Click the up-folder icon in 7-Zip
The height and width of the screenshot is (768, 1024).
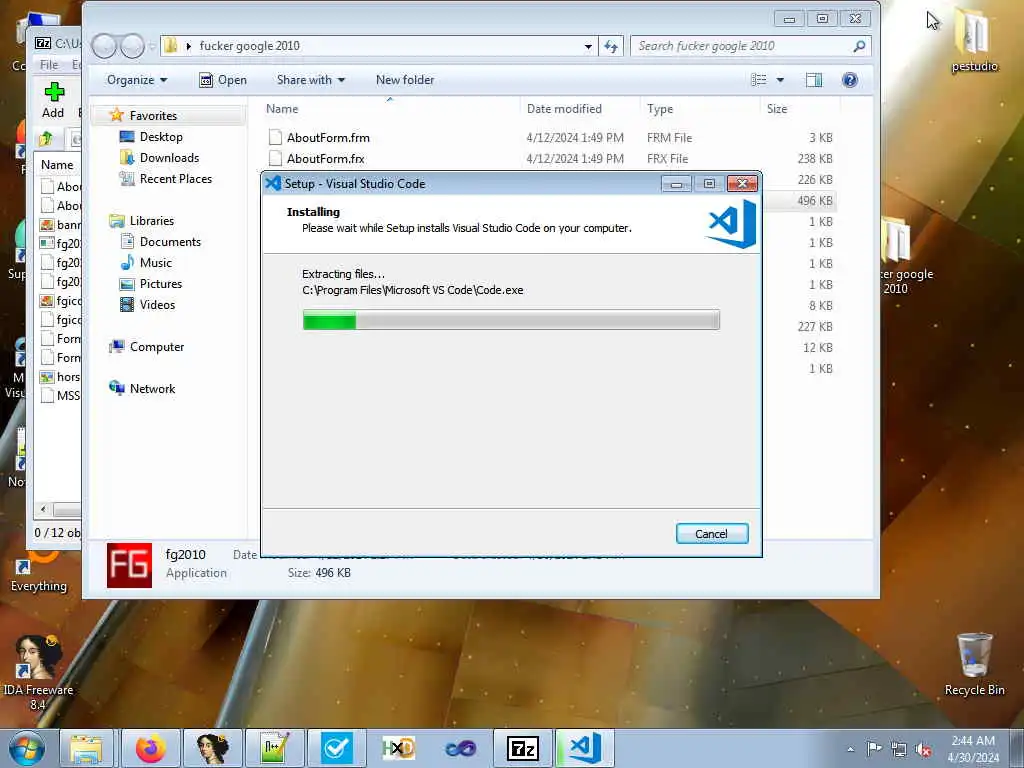(46, 138)
